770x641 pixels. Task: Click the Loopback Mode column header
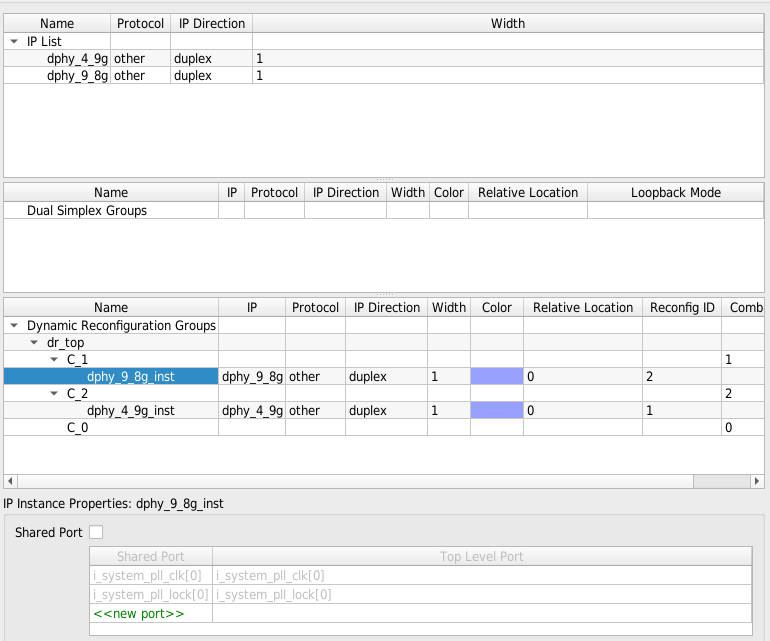[x=676, y=193]
